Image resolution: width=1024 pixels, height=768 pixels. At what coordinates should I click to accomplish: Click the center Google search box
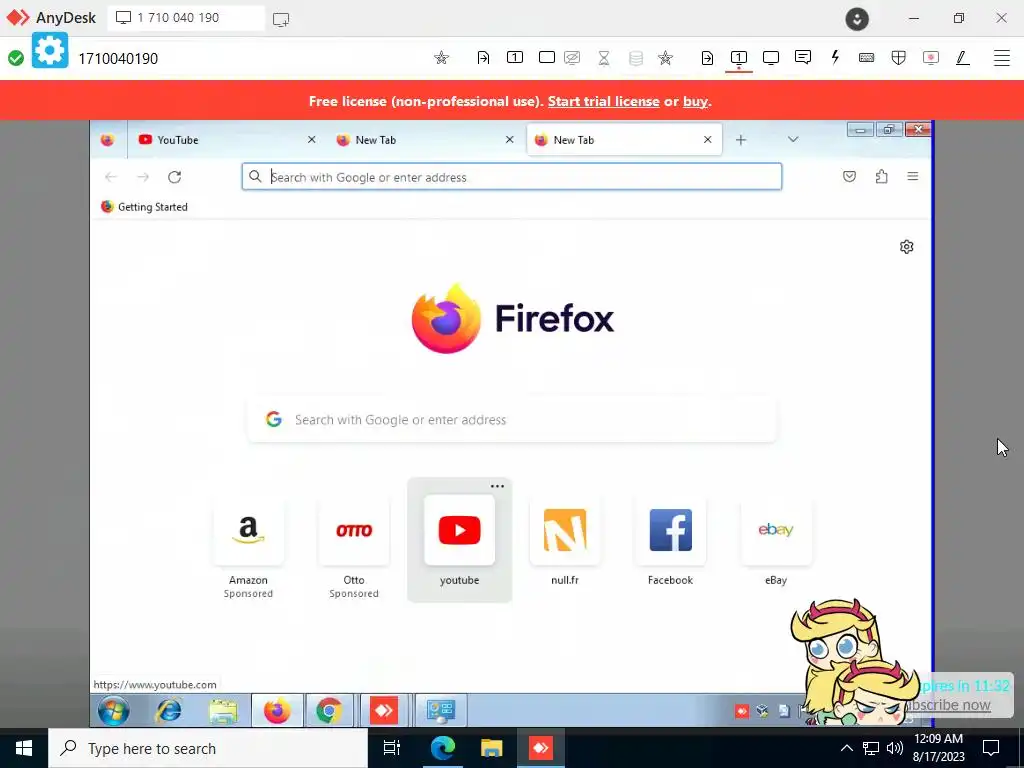pos(512,420)
